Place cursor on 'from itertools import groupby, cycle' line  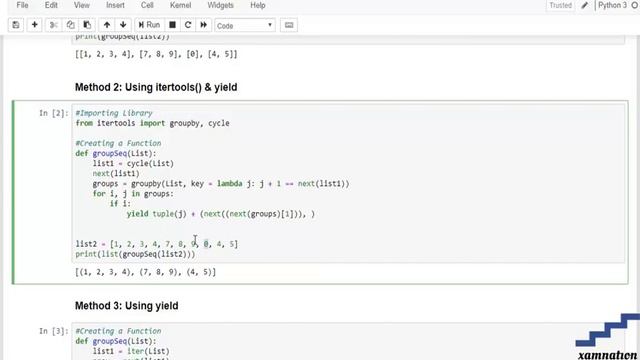pos(152,123)
